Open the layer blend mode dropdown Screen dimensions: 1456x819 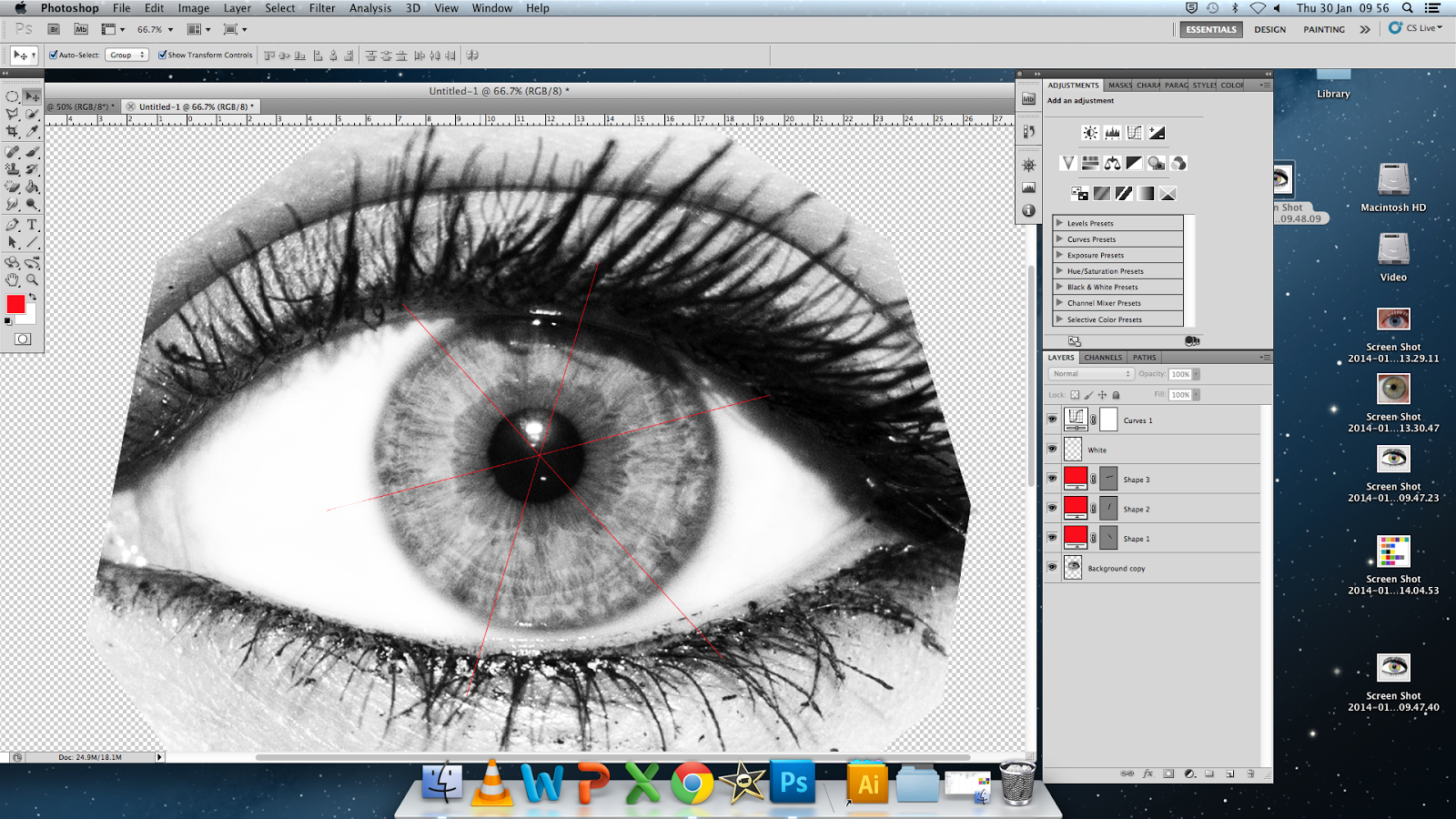pos(1089,373)
